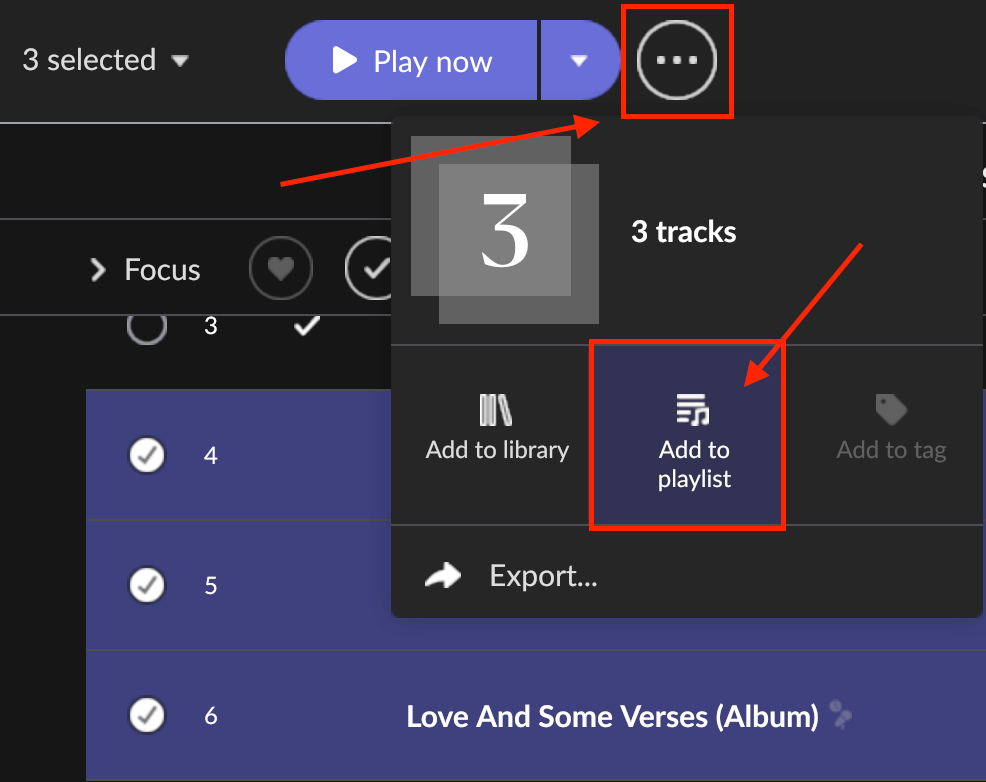Click the Add to tag icon
This screenshot has width=986, height=782.
891,410
